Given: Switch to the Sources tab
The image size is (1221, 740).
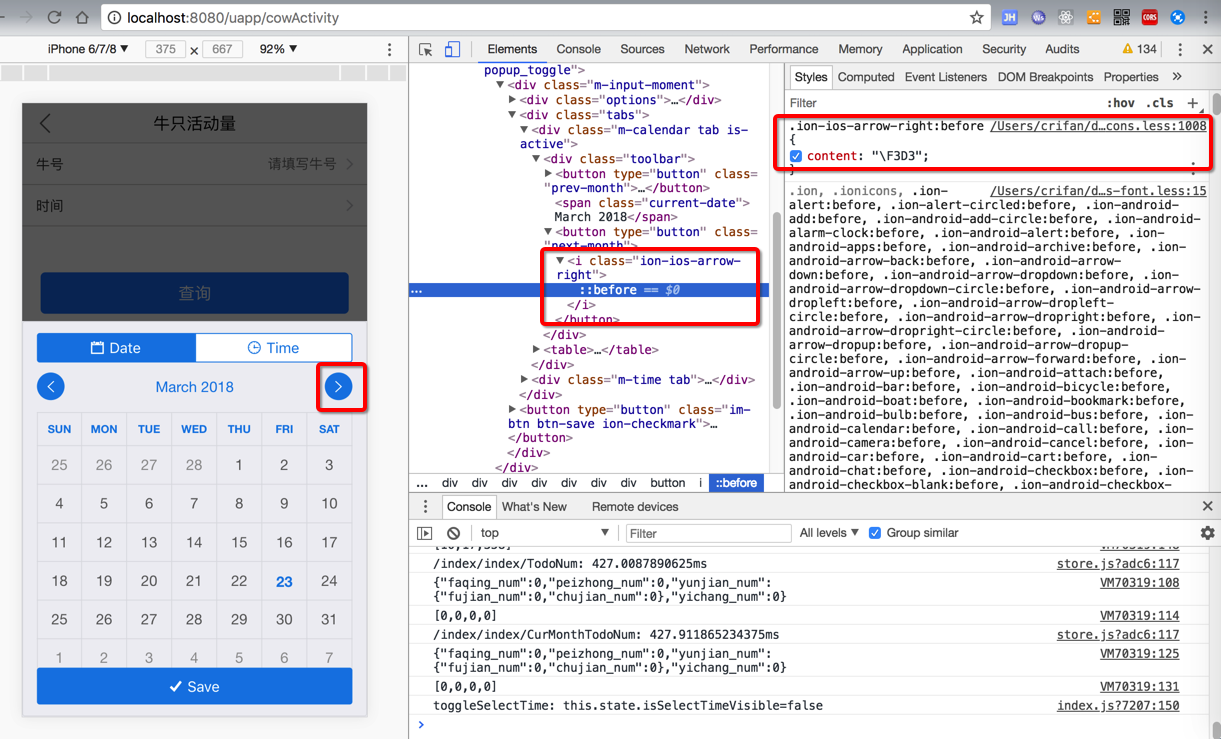Looking at the screenshot, I should 642,49.
